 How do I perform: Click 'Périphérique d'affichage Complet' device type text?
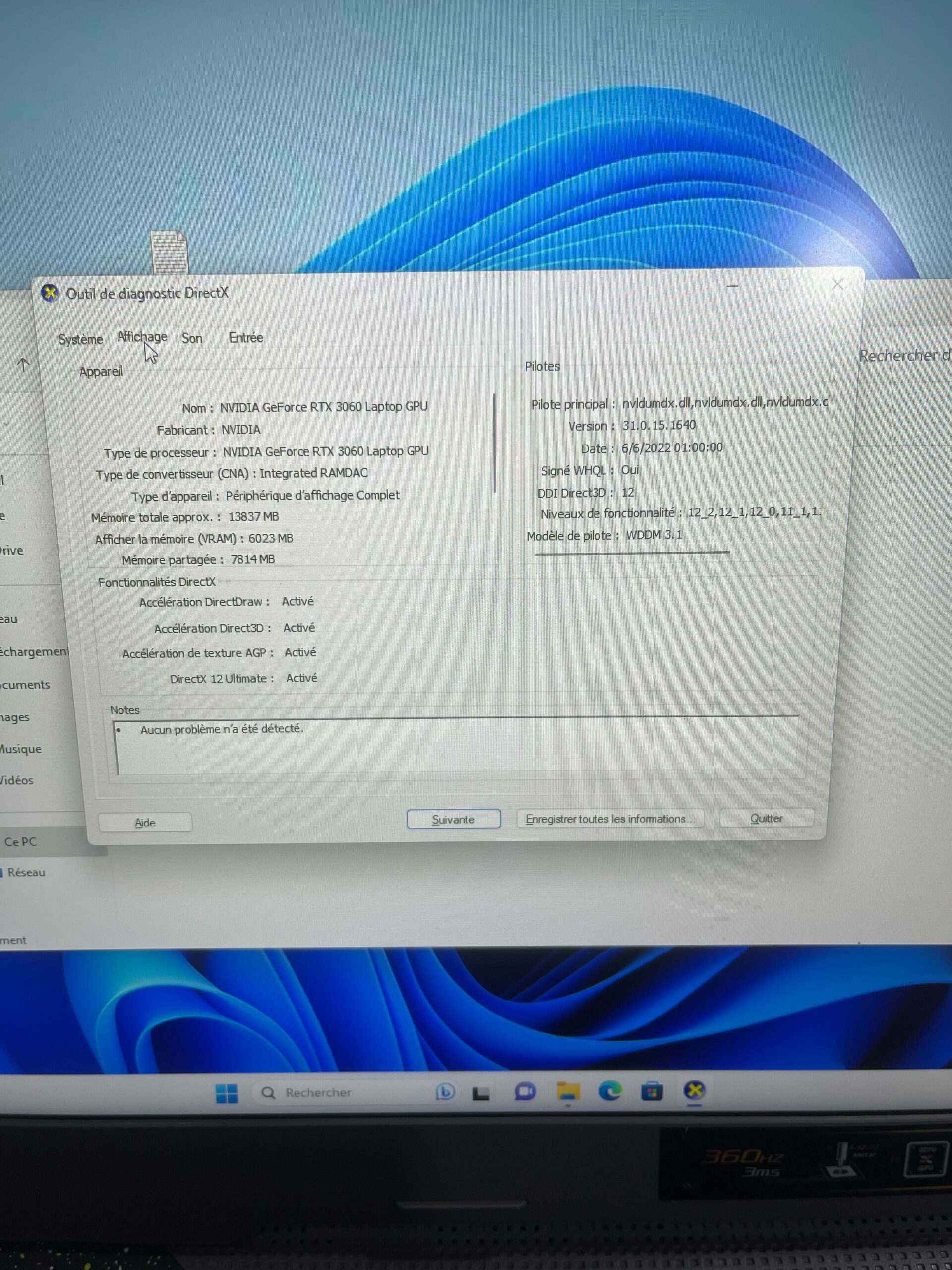[x=312, y=495]
